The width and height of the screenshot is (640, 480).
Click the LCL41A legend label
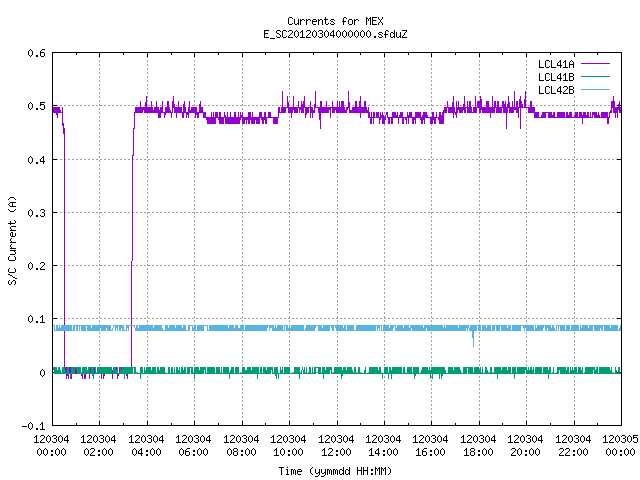click(x=556, y=64)
